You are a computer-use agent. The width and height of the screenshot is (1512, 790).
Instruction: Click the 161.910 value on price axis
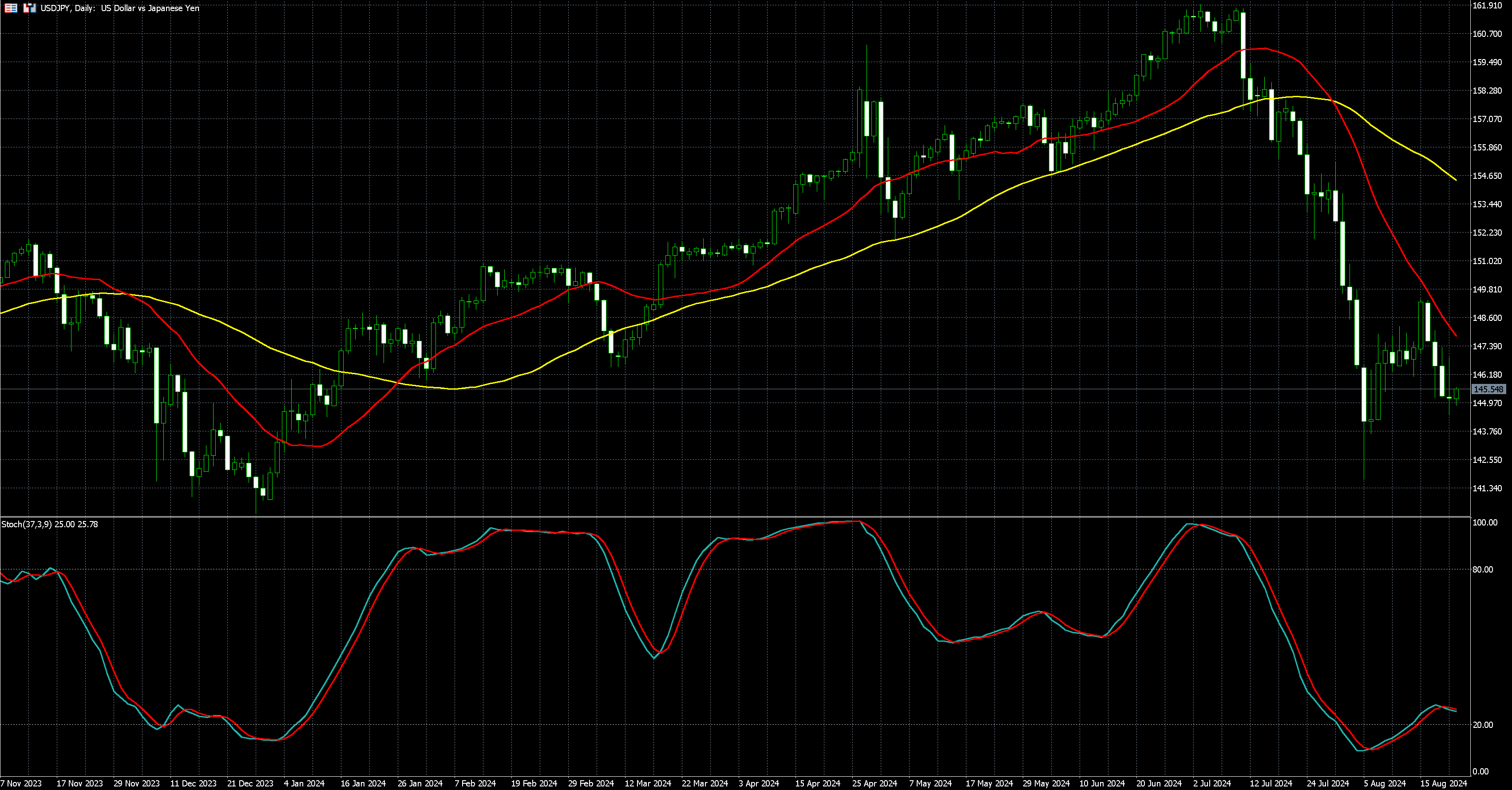[x=1487, y=6]
